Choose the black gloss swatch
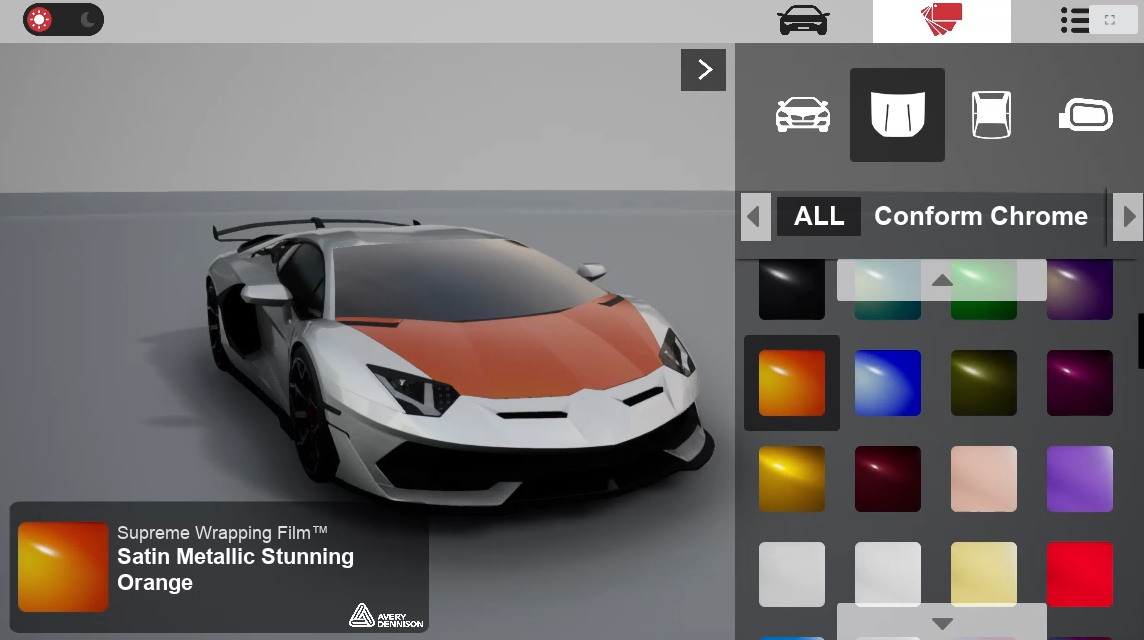Screen dimensions: 1144x640 pyautogui.click(x=792, y=290)
